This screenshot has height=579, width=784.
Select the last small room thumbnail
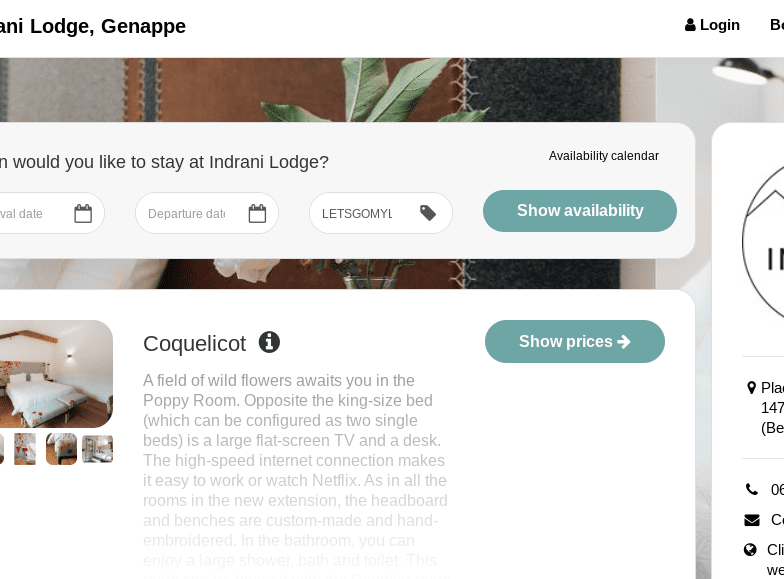point(97,449)
